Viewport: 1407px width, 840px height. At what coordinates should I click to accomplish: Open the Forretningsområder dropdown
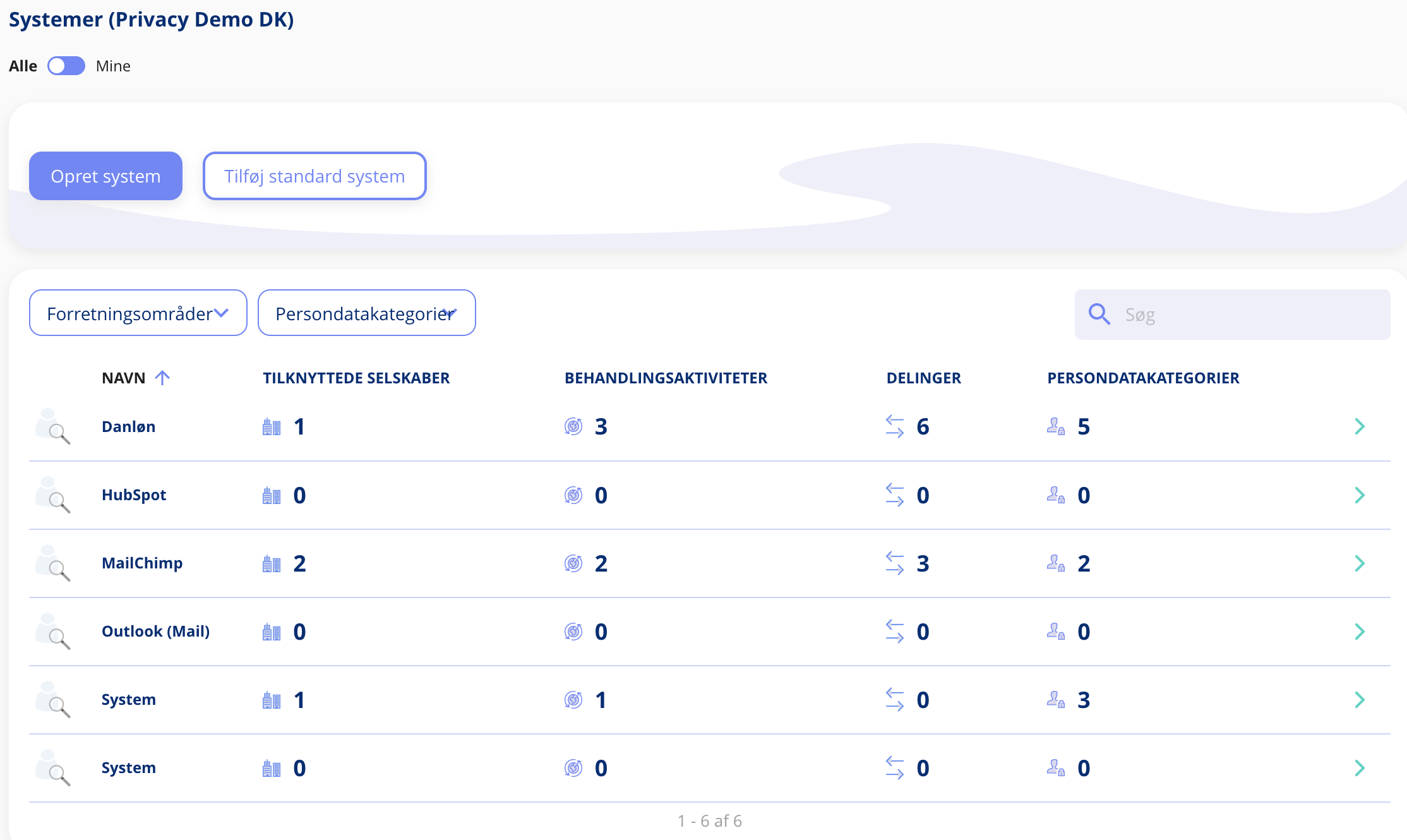tap(138, 313)
